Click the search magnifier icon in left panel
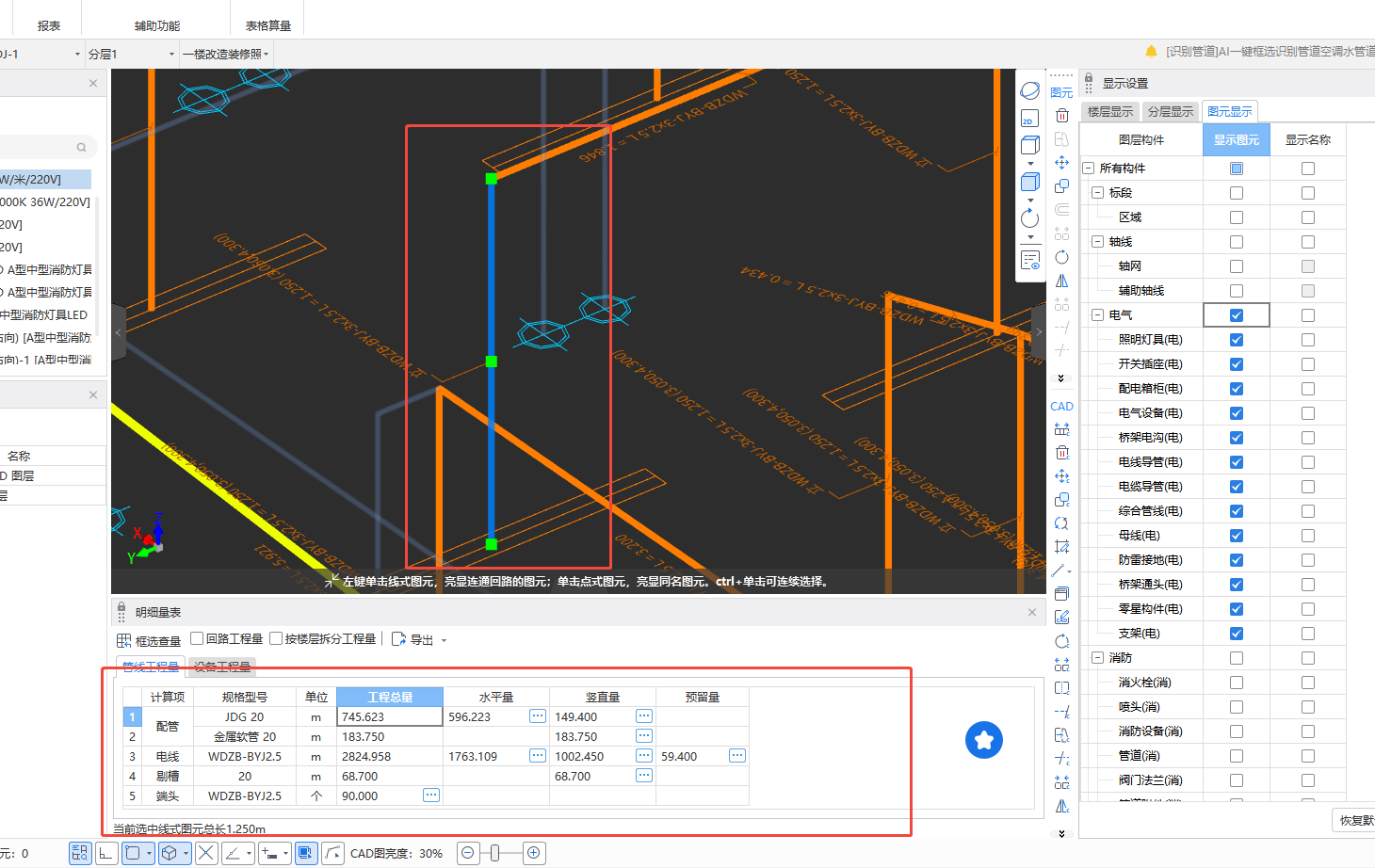The width and height of the screenshot is (1375, 868). click(x=82, y=147)
